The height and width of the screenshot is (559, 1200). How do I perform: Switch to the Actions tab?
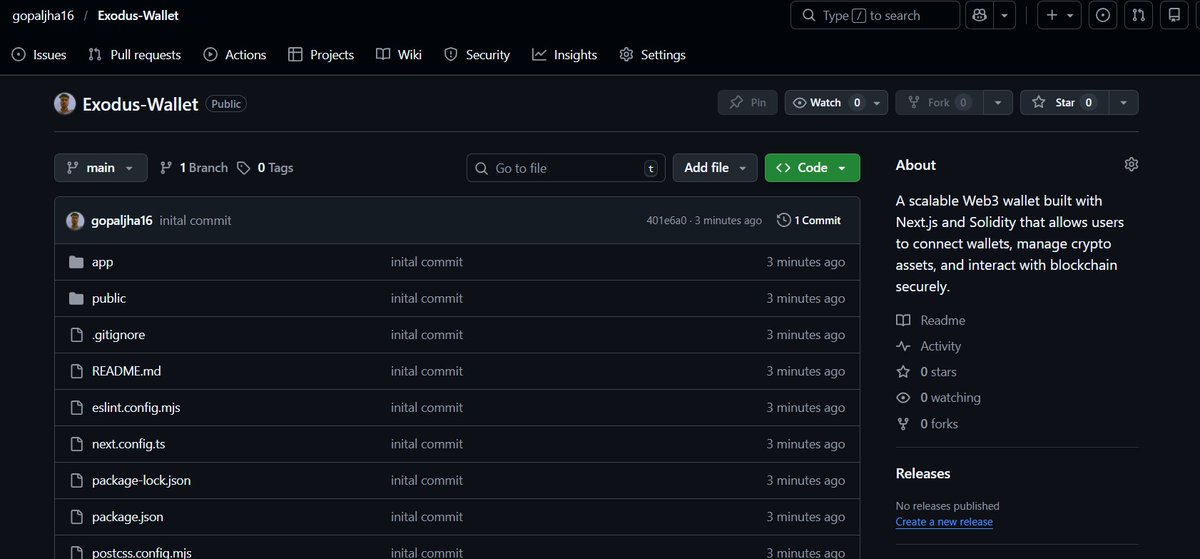(x=235, y=55)
